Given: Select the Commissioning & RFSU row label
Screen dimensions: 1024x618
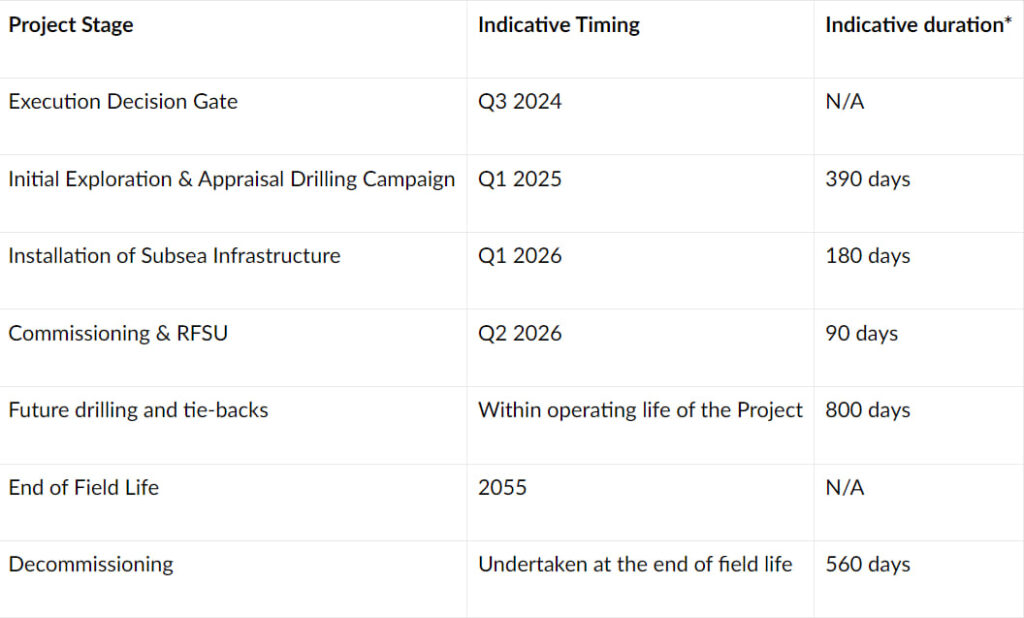Looking at the screenshot, I should tap(118, 333).
